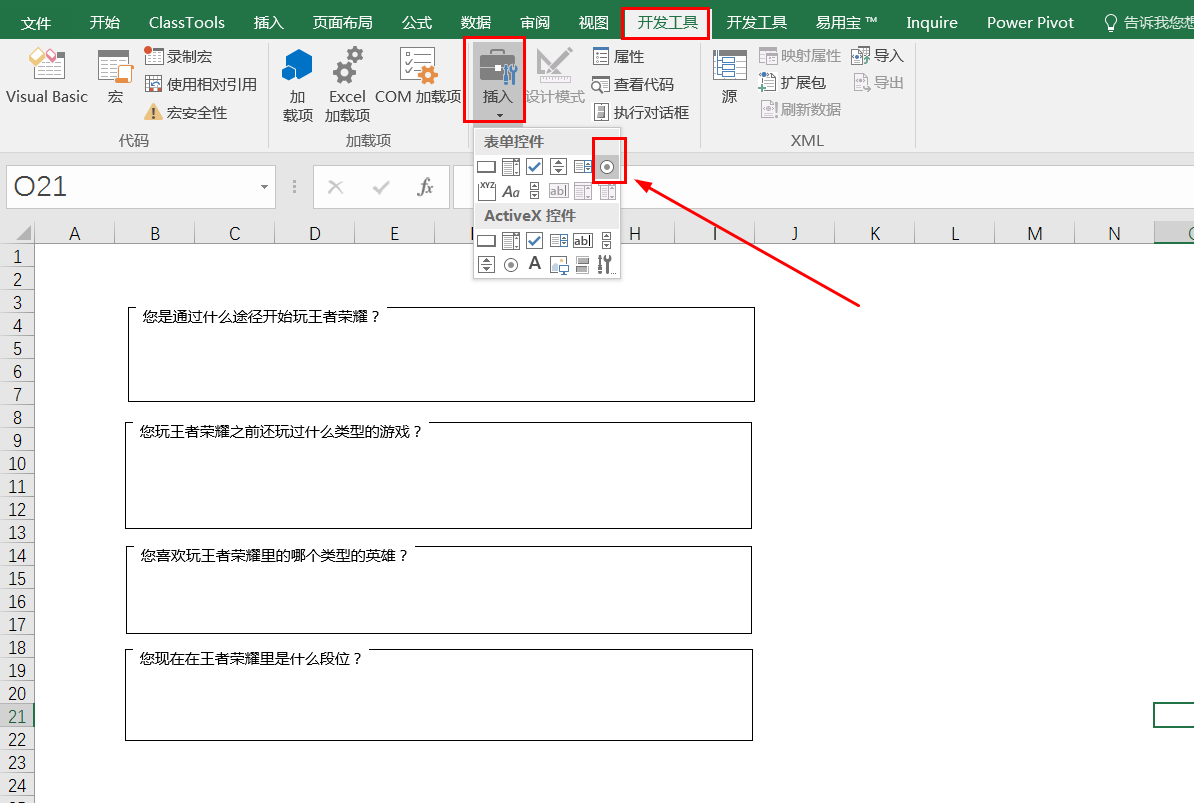Viewport: 1194px width, 803px height.
Task: Click XML 导入 import
Action: 877,56
